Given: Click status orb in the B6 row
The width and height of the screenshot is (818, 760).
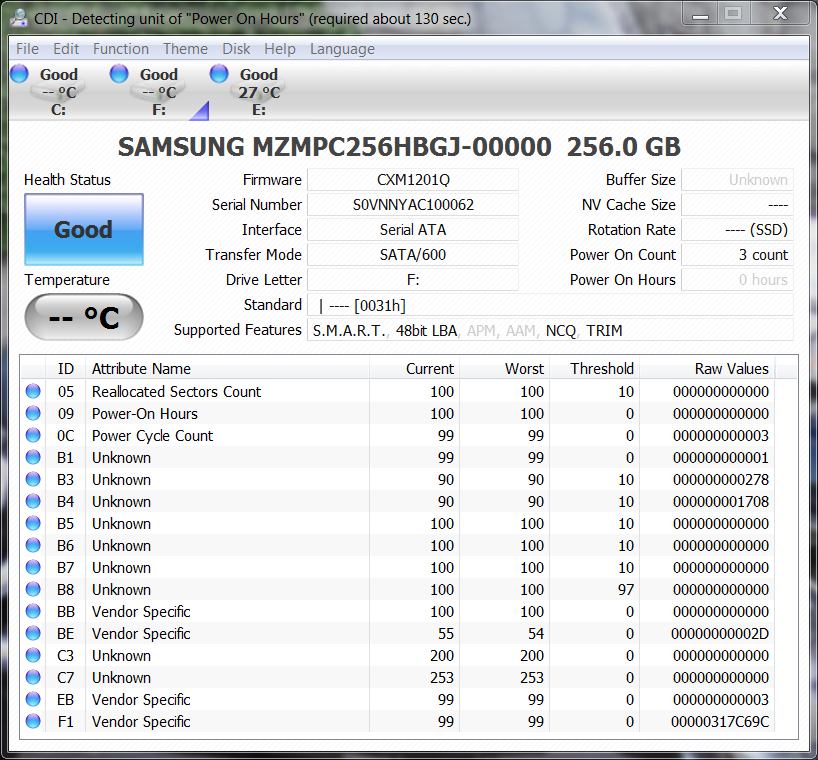Looking at the screenshot, I should click(33, 545).
